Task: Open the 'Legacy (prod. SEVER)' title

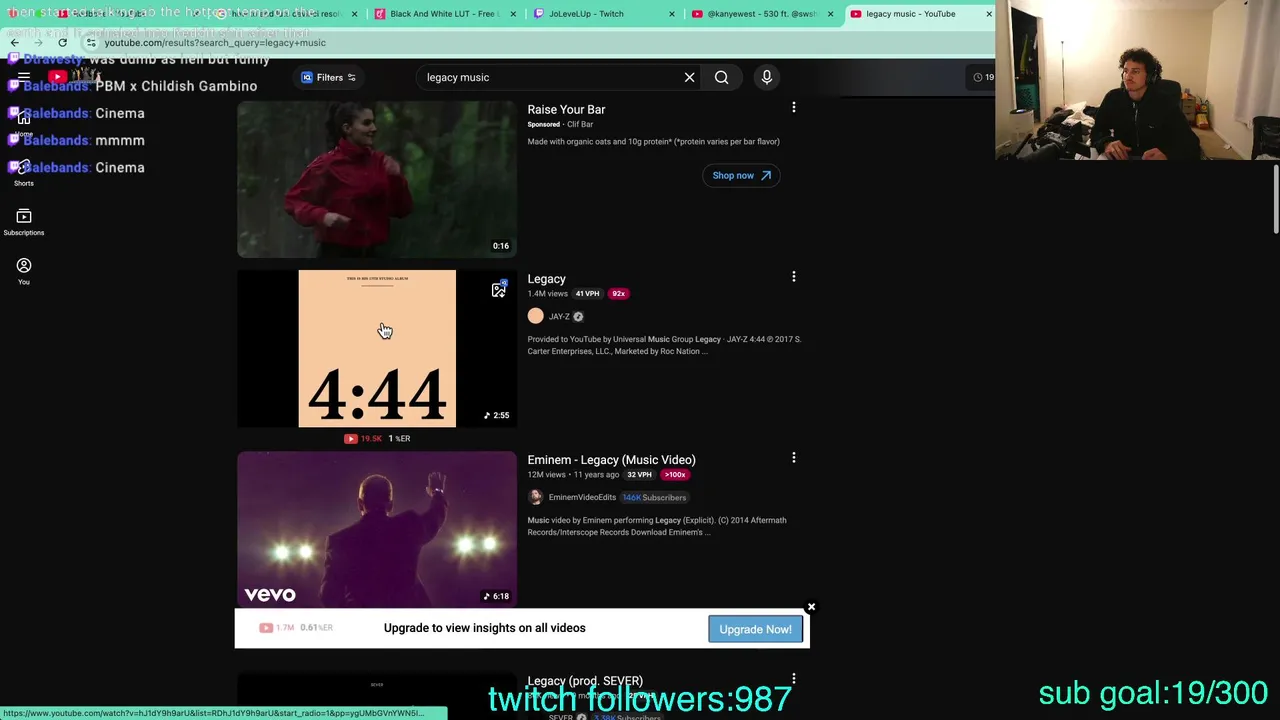Action: point(585,681)
